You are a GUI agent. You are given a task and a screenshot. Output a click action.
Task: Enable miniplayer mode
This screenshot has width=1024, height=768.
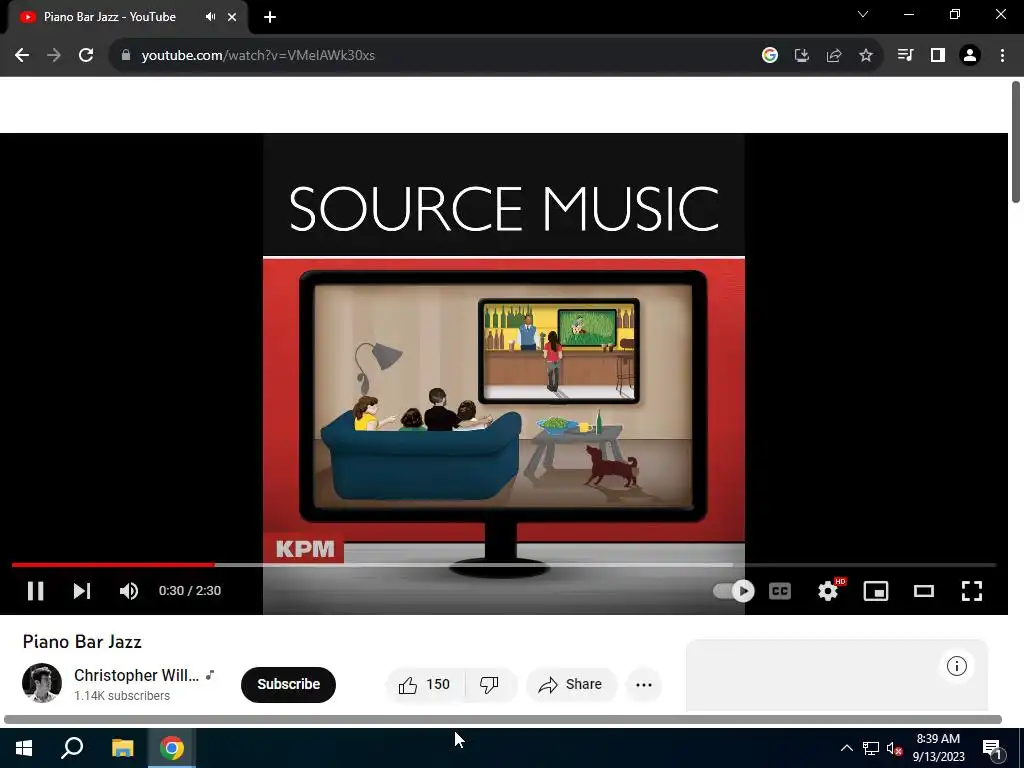click(876, 591)
